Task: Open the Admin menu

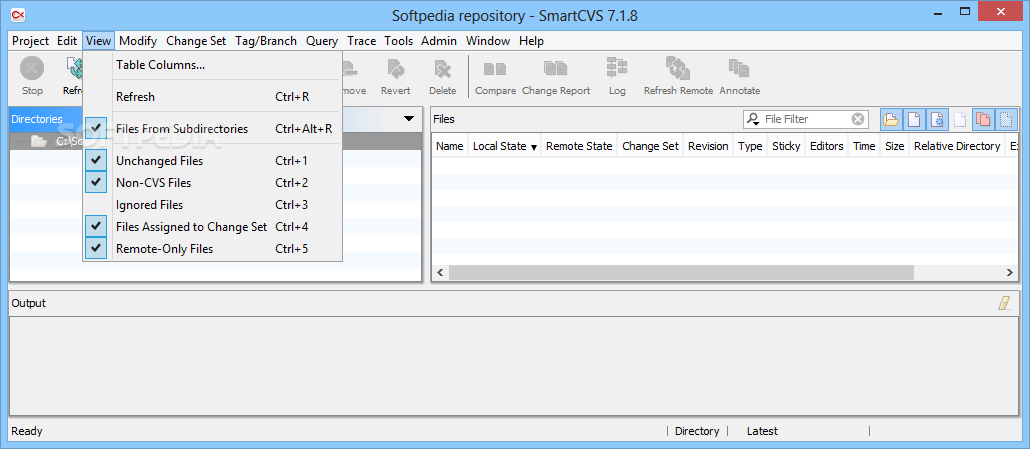Action: (x=439, y=41)
